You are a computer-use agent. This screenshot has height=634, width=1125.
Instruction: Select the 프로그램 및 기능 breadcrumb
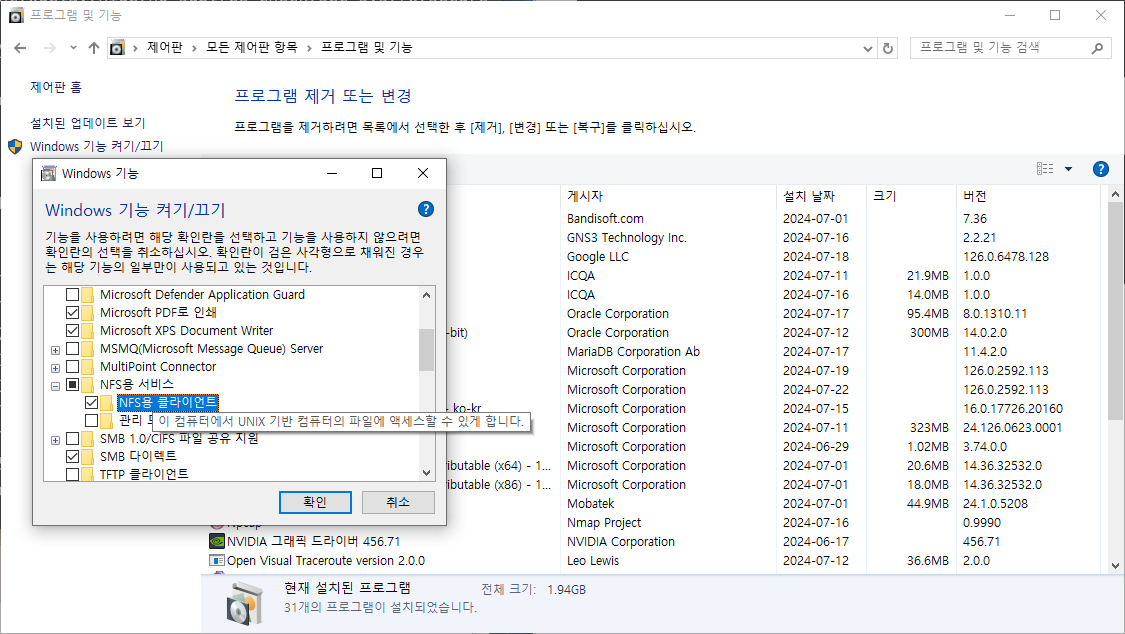coord(367,47)
